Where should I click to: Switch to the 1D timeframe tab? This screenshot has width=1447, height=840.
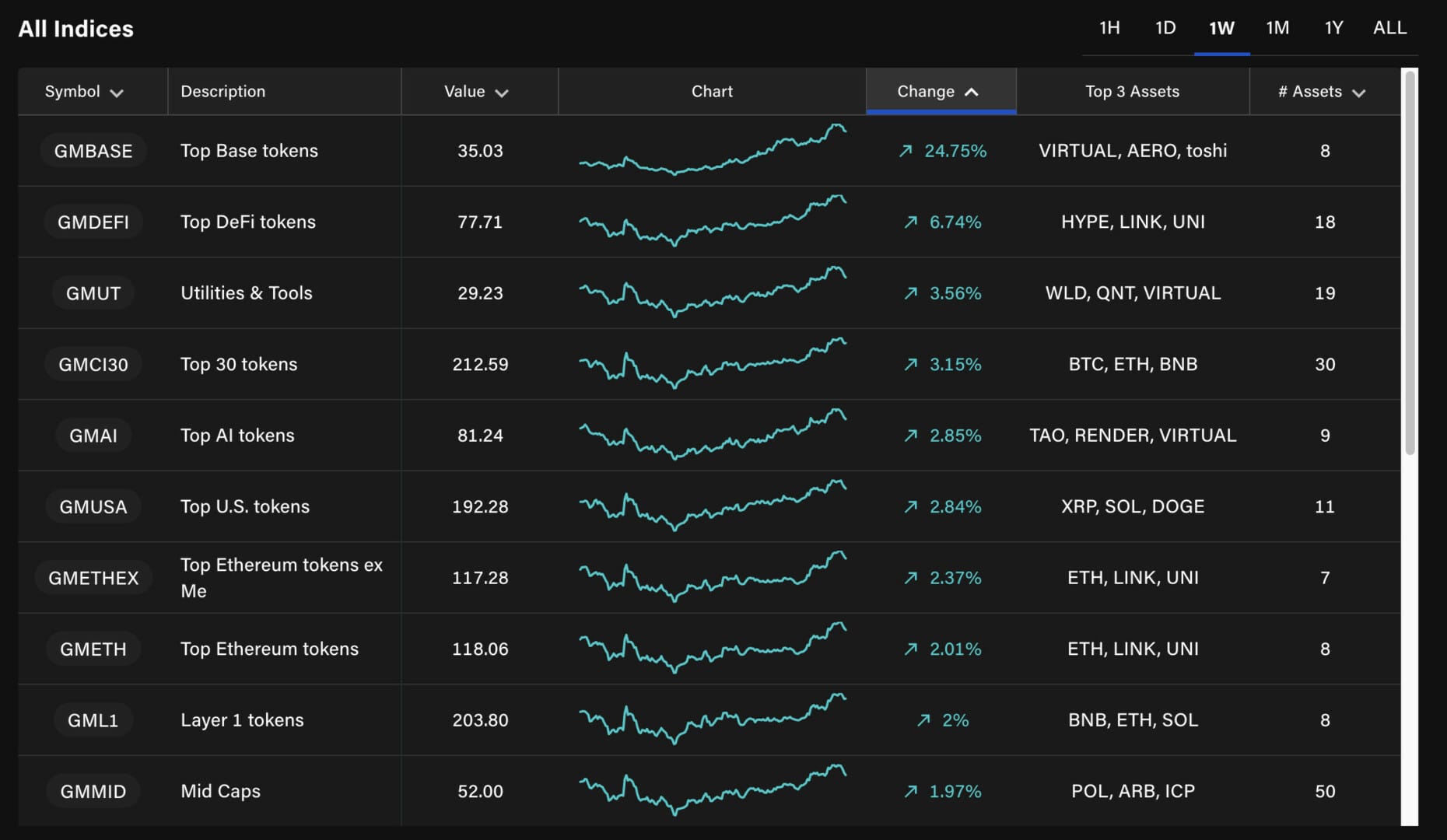[x=1165, y=28]
